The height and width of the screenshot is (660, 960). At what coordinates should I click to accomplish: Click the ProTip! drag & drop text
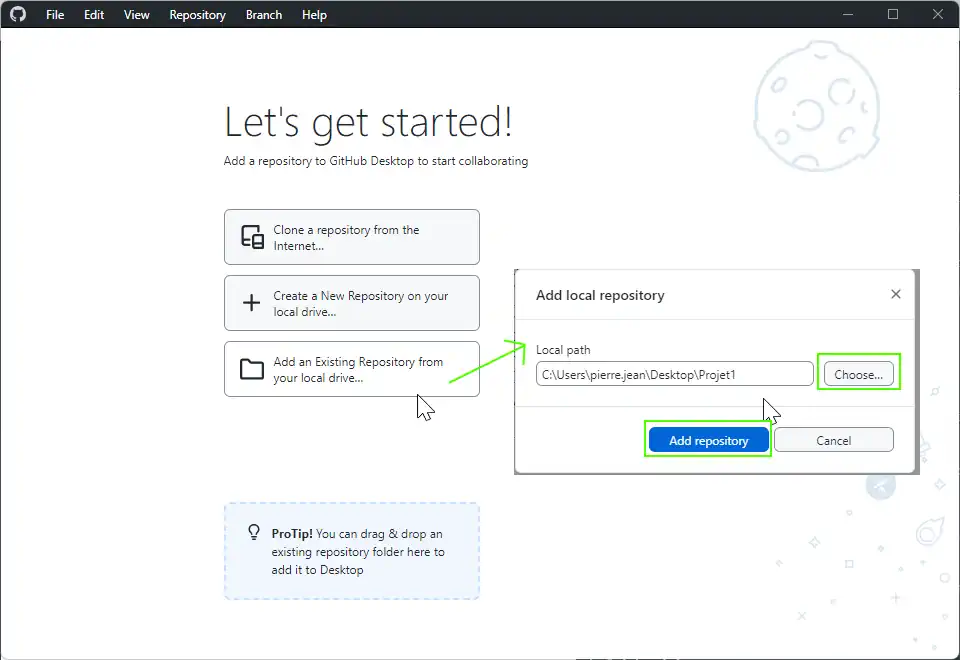click(x=358, y=552)
